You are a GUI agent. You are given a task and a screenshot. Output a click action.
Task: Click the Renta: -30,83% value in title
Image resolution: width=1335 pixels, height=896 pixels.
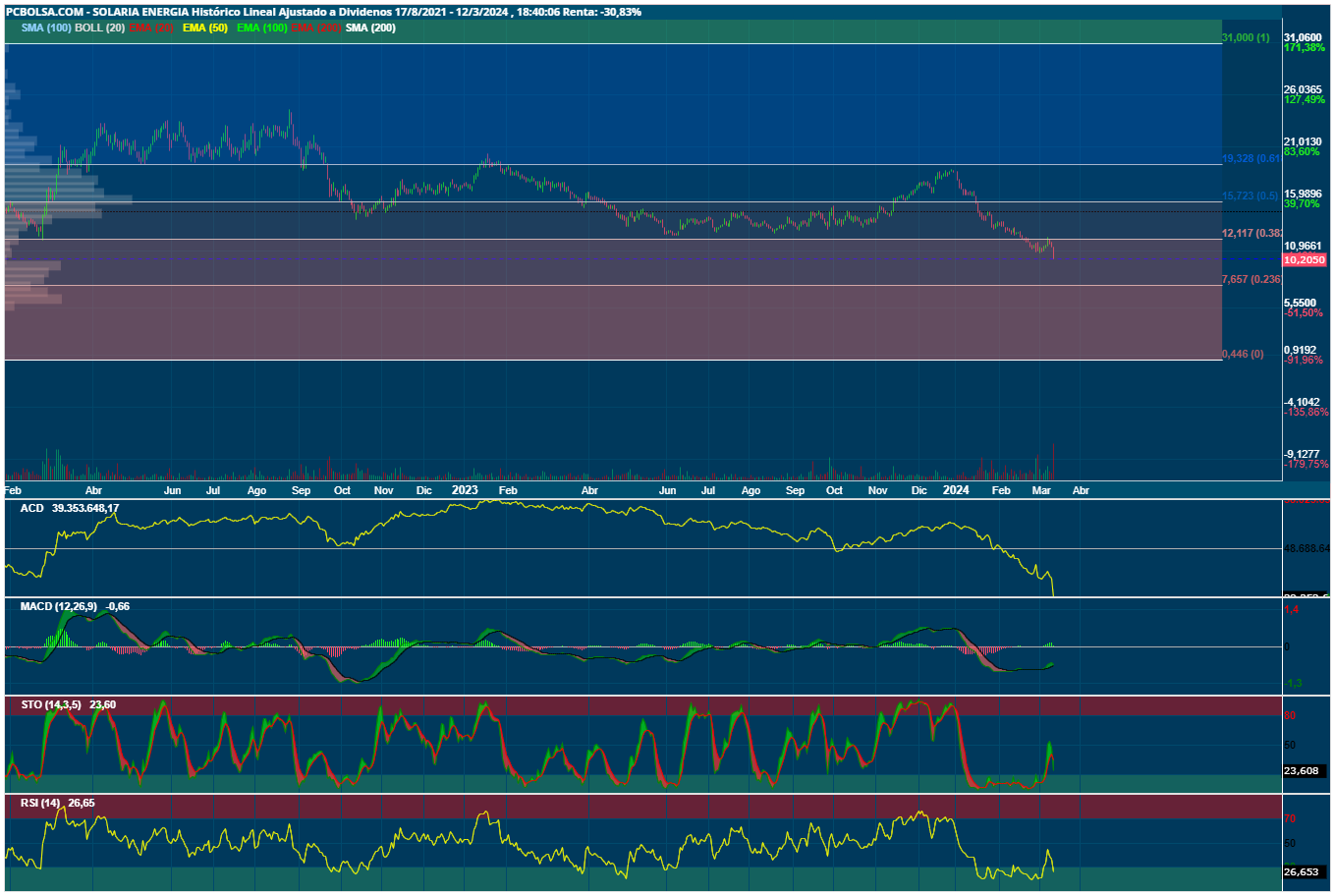[603, 12]
